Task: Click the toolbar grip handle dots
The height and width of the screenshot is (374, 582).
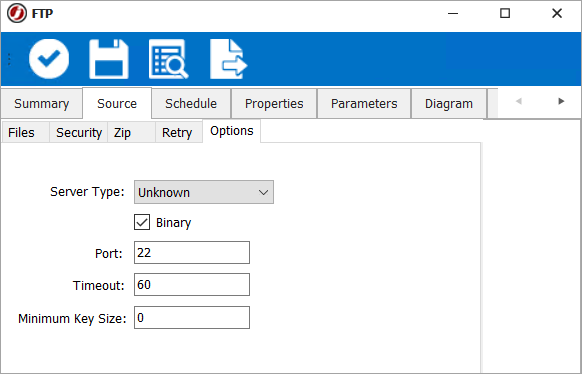Action: pos(9,59)
